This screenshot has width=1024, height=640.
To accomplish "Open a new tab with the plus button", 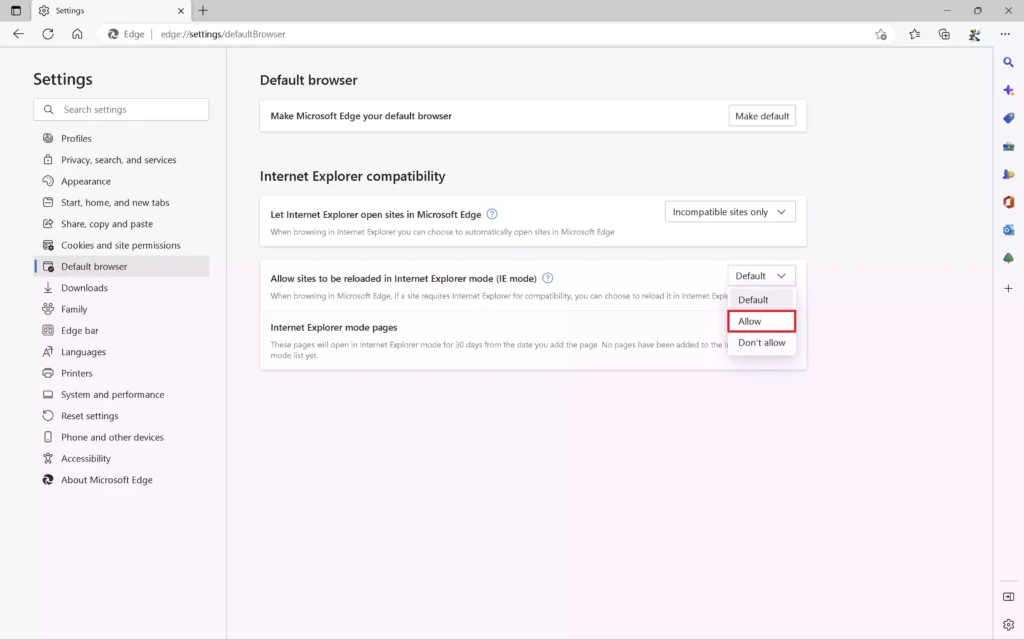I will (203, 10).
